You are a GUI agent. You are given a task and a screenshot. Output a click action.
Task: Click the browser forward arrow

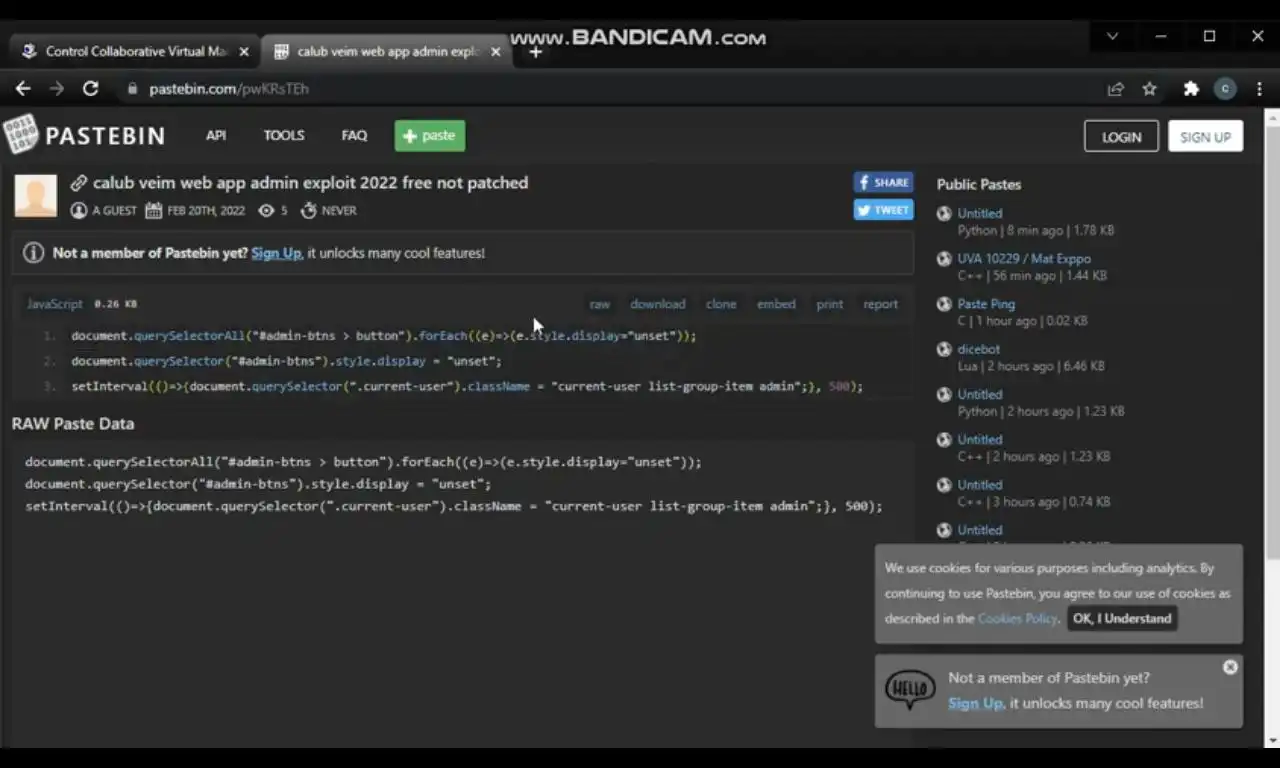click(57, 88)
